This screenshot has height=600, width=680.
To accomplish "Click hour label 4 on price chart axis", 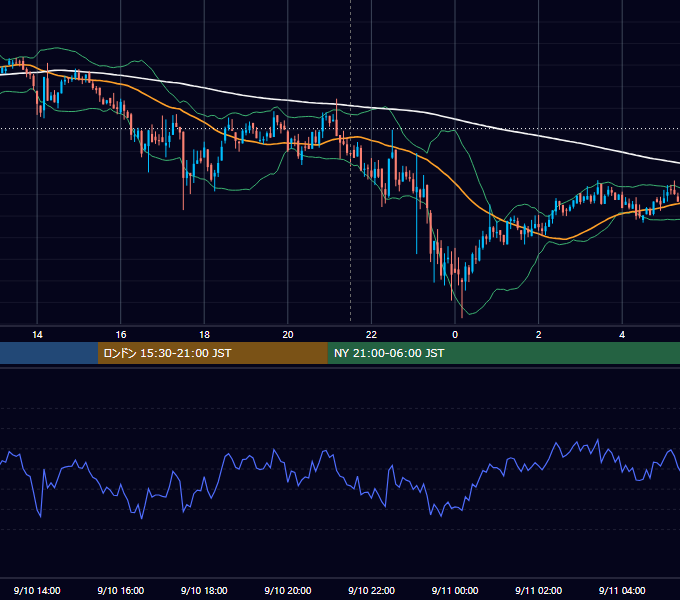I will tap(622, 335).
